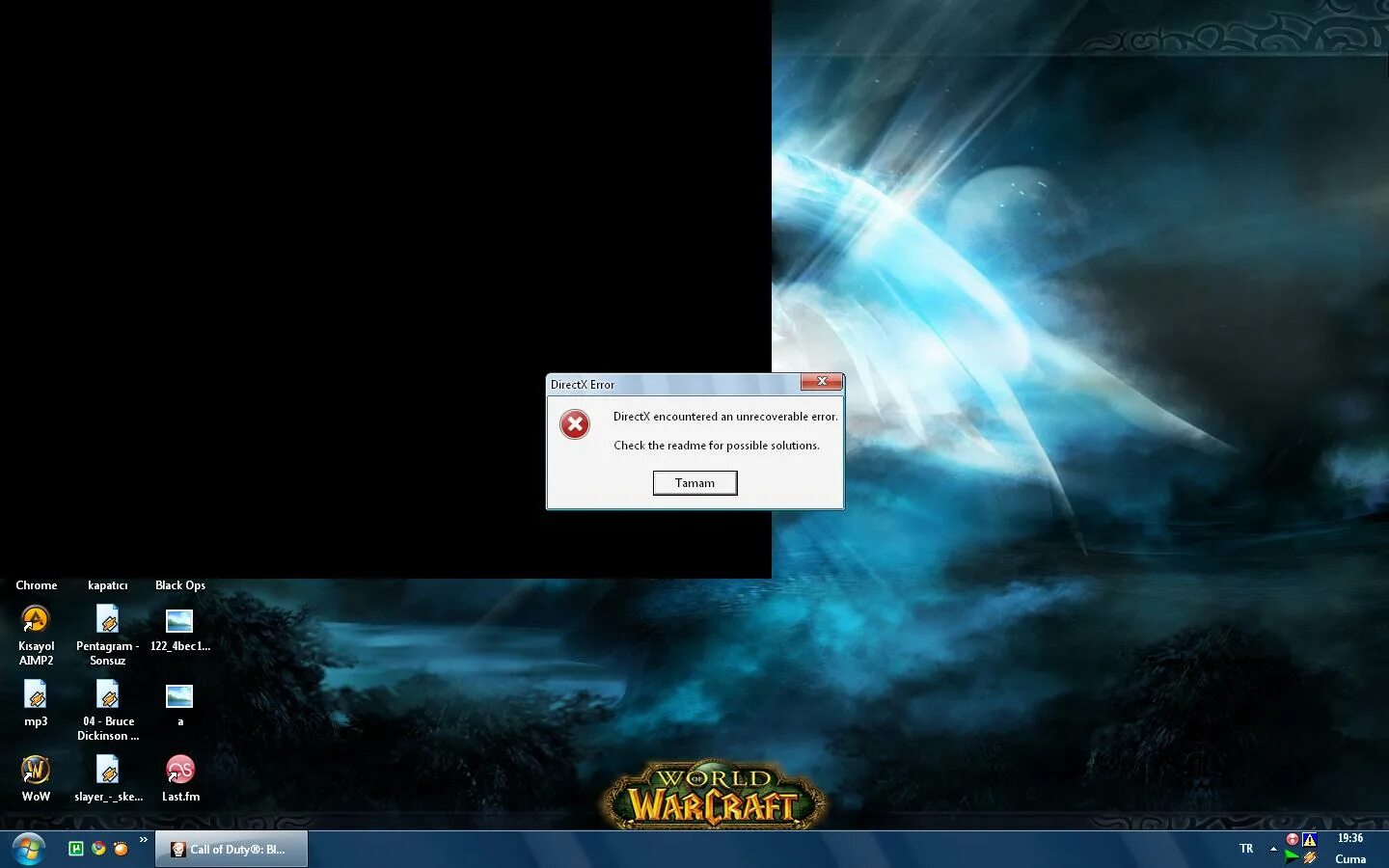Click the green arrow tray icon
1389x868 pixels.
[1292, 856]
